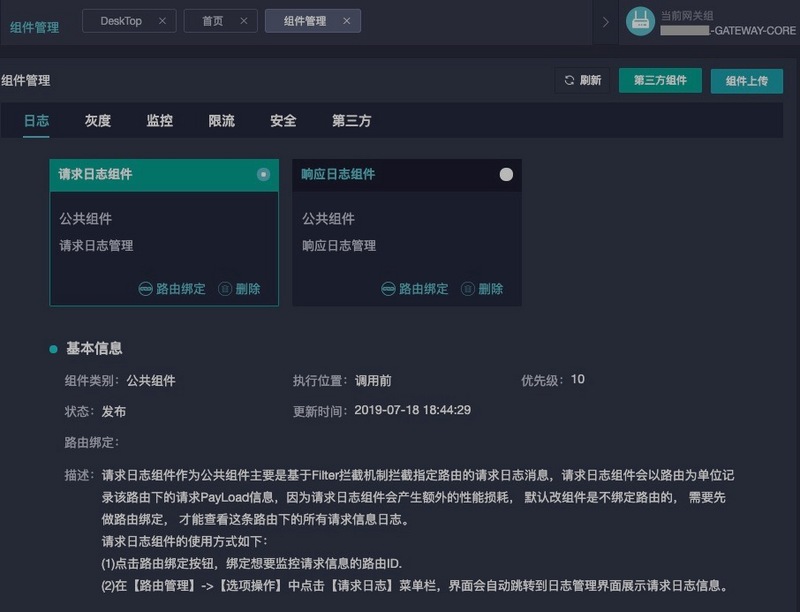This screenshot has height=612, width=800.
Task: Click the delete trash icon on 响应日志组件 card
Action: (468, 288)
